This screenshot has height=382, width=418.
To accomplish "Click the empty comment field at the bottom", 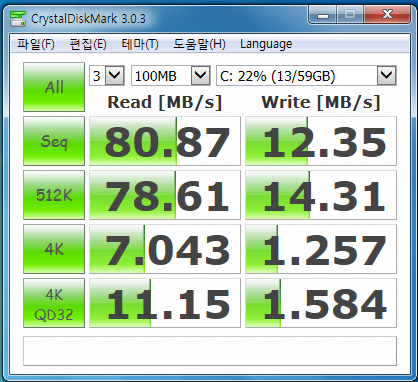I will (210, 351).
